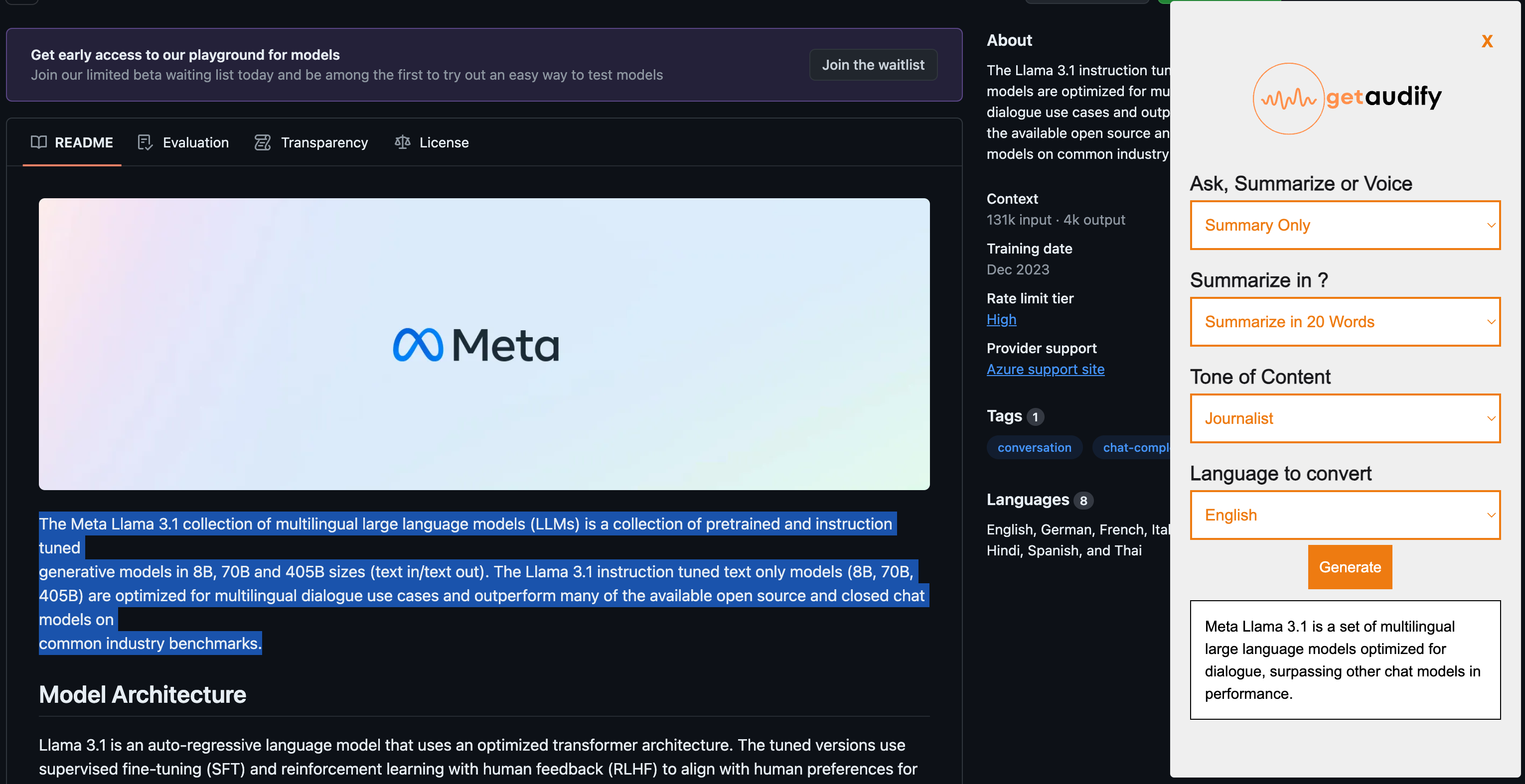Click the 'Provider support' label

click(x=1041, y=348)
